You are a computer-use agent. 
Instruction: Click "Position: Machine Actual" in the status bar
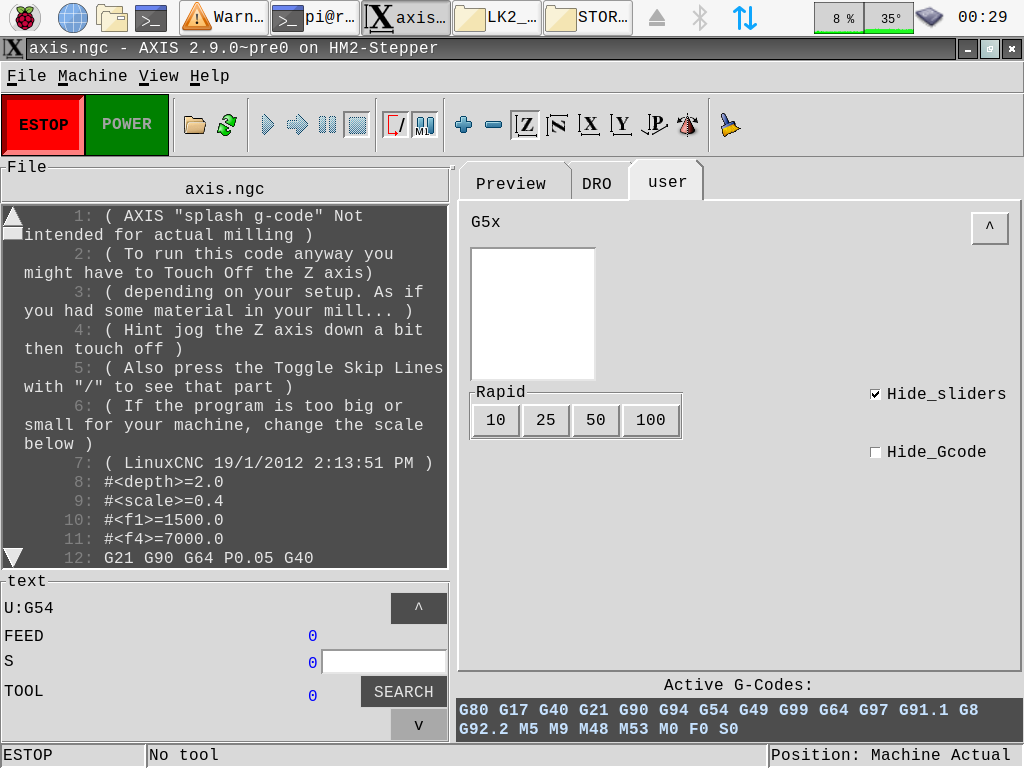890,755
